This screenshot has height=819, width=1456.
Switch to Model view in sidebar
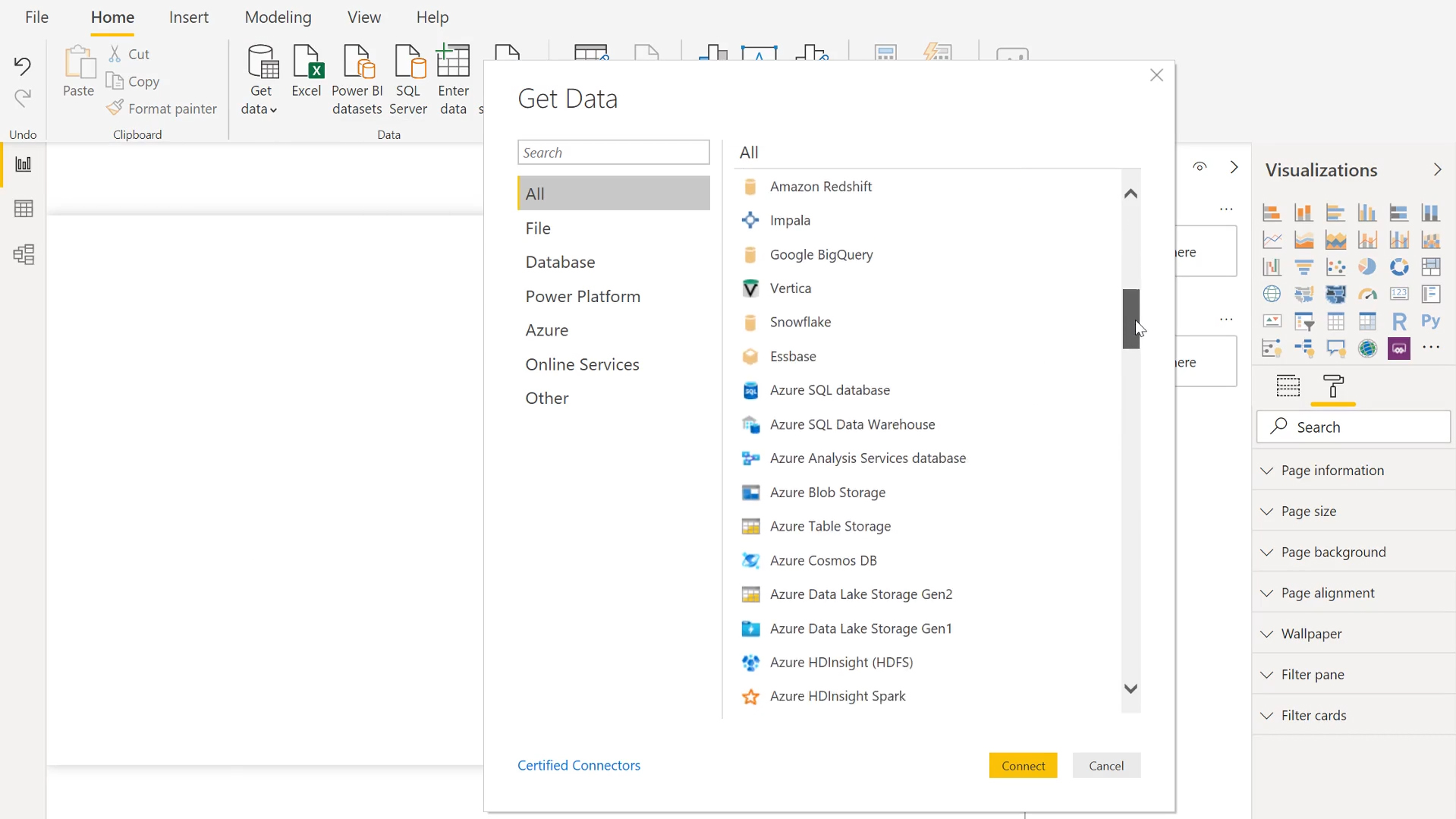pyautogui.click(x=24, y=254)
